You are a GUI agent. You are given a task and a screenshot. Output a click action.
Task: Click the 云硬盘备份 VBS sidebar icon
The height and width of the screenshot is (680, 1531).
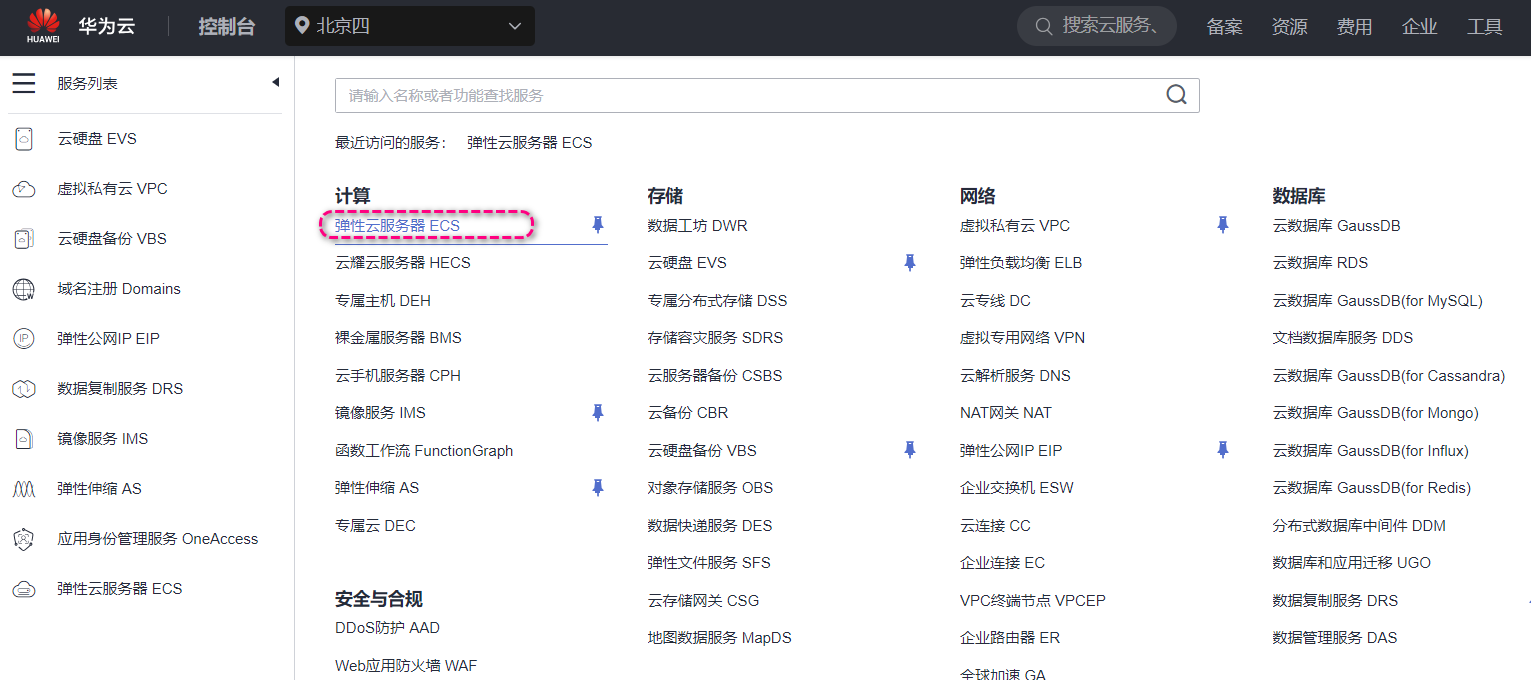point(24,239)
